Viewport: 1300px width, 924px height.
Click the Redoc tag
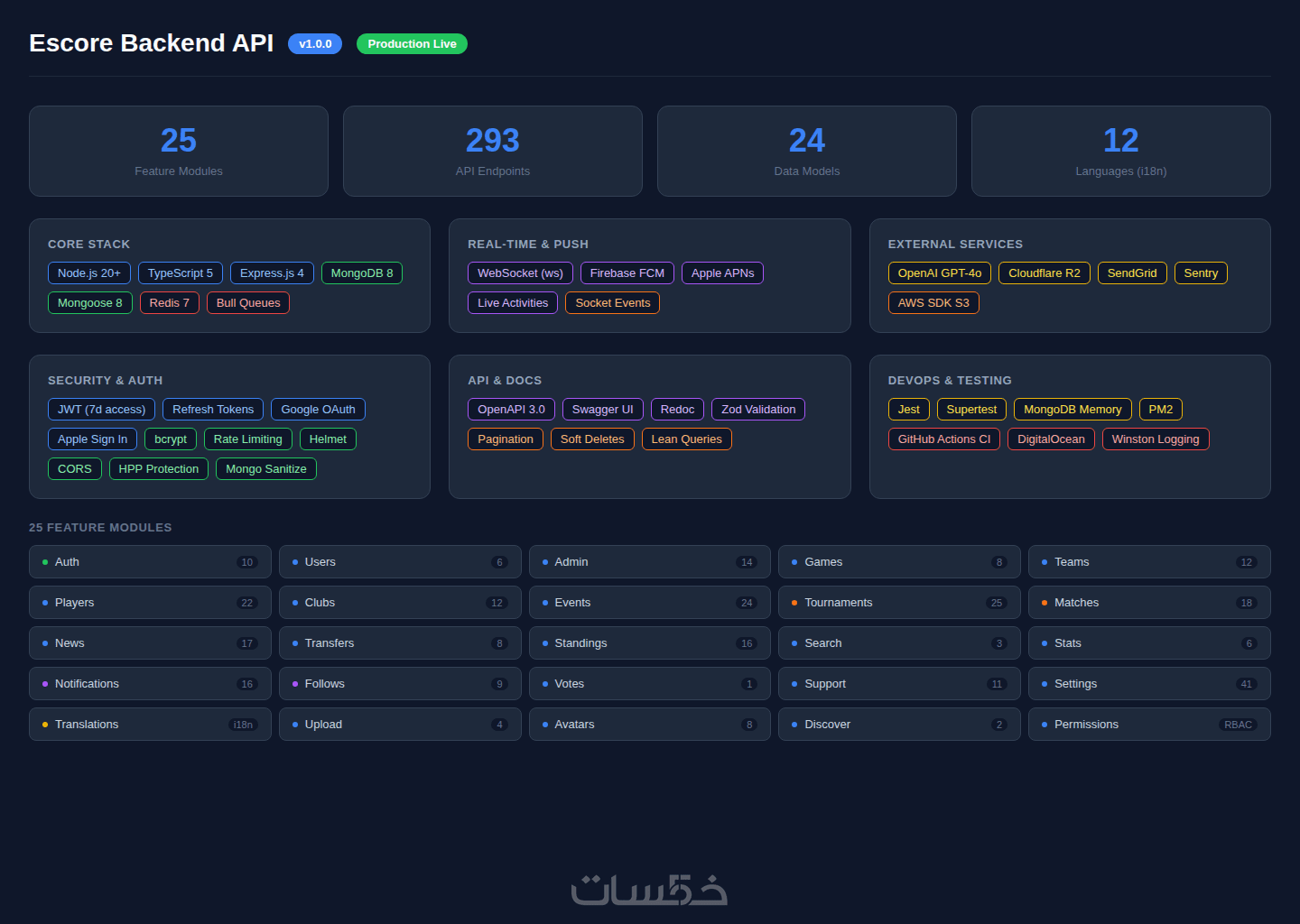[677, 409]
